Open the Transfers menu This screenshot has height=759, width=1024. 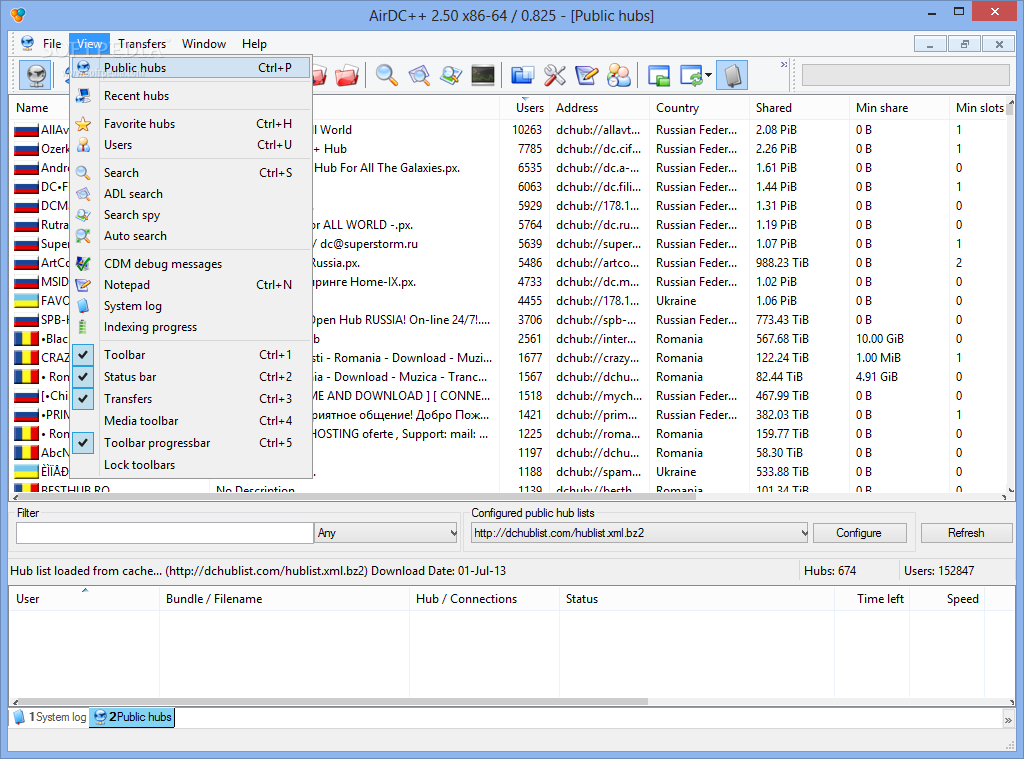point(142,44)
